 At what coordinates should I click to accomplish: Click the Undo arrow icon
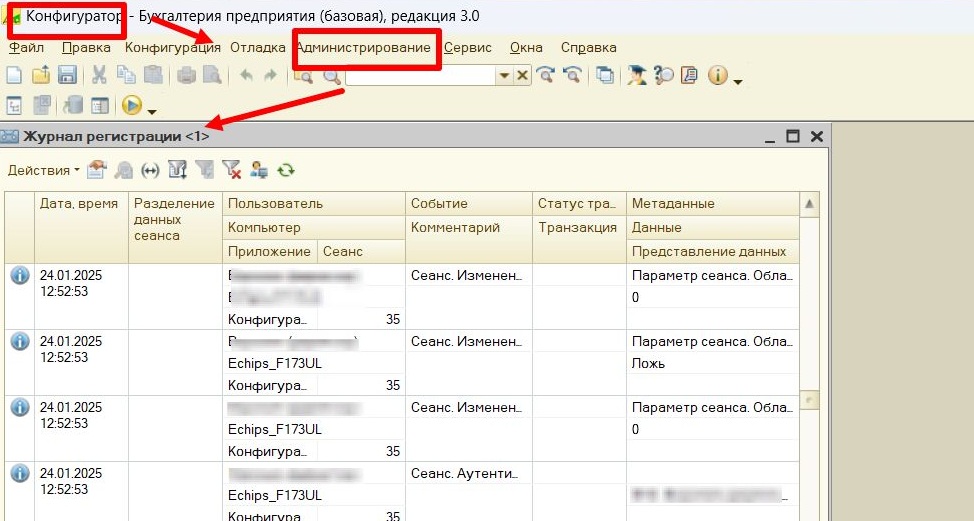point(246,76)
